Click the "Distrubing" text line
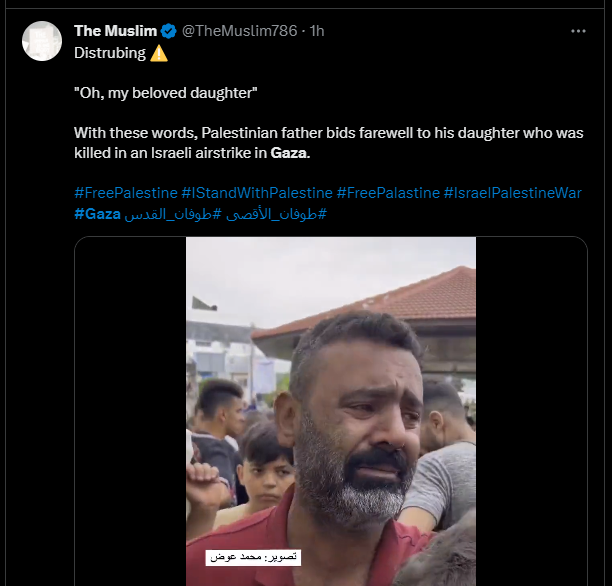This screenshot has width=612, height=586. click(110, 53)
